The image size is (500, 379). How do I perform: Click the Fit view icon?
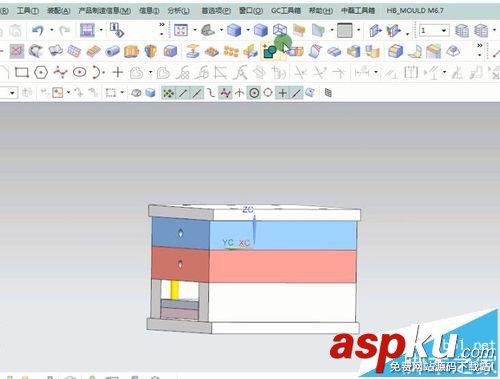181,30
